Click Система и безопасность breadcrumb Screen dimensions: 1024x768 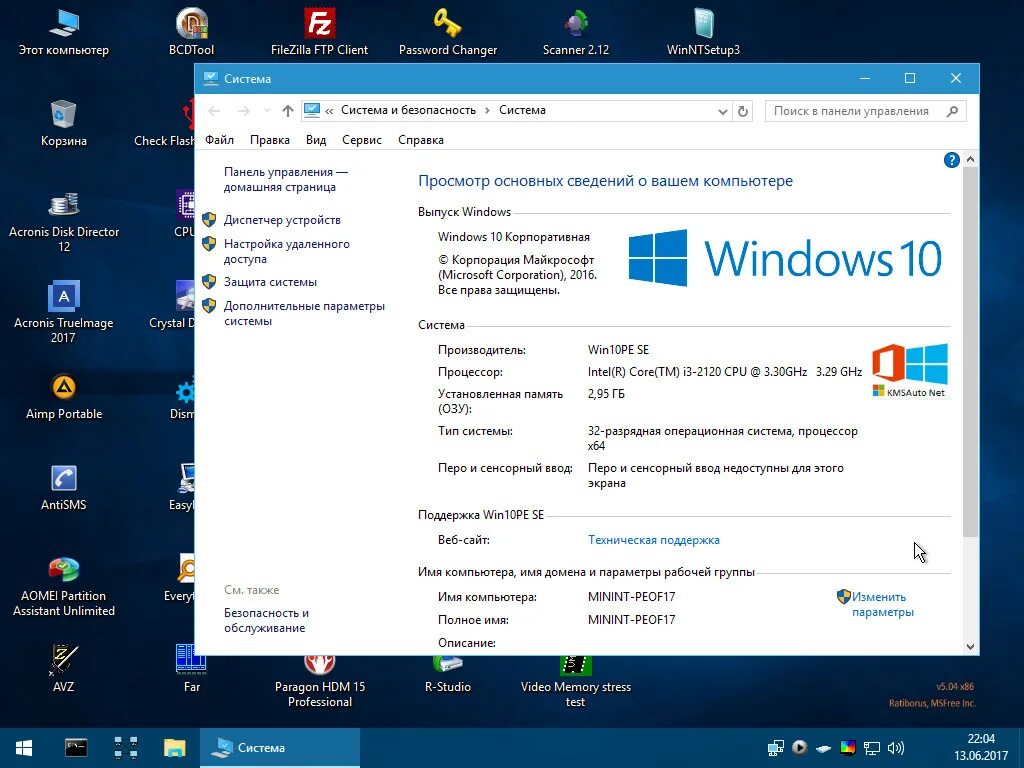tap(408, 110)
